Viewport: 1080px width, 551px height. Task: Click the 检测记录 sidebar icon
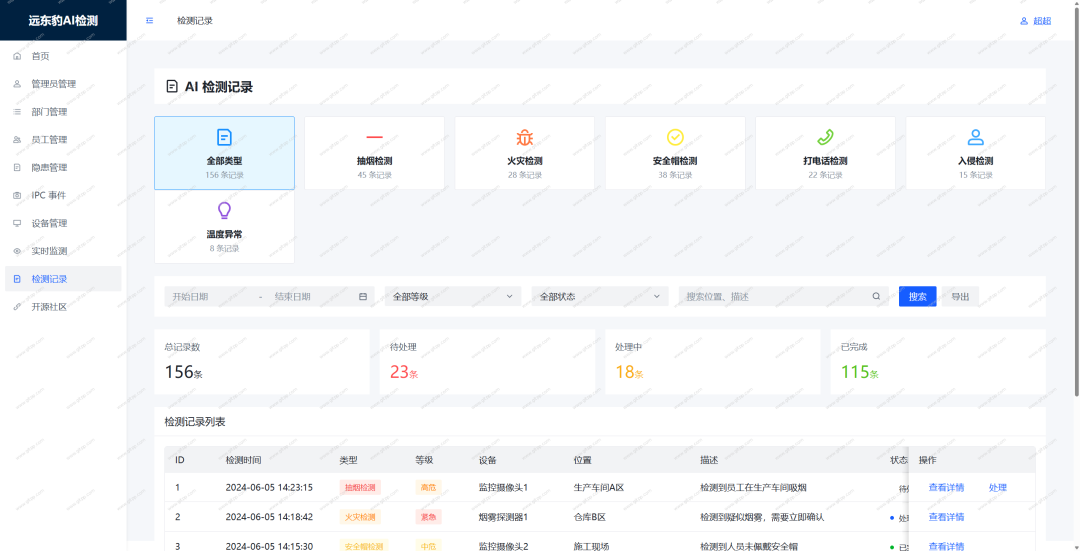17,279
